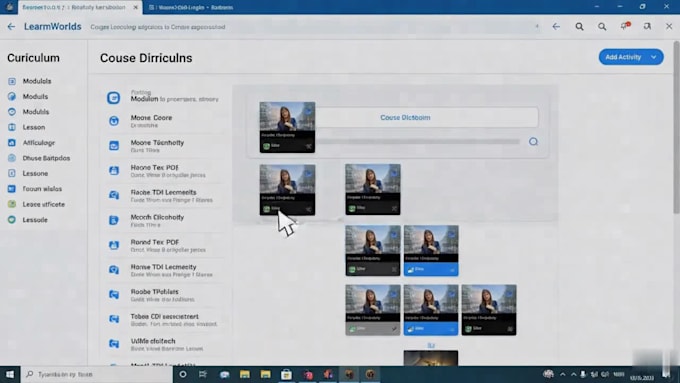Open Task View in taskbar
Viewport: 680px width, 383px height.
203,374
